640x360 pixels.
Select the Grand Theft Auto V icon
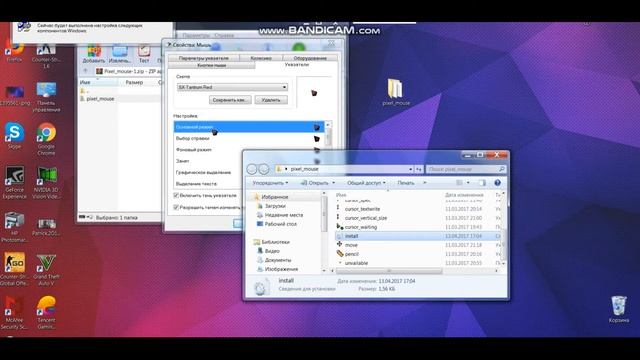tap(46, 269)
